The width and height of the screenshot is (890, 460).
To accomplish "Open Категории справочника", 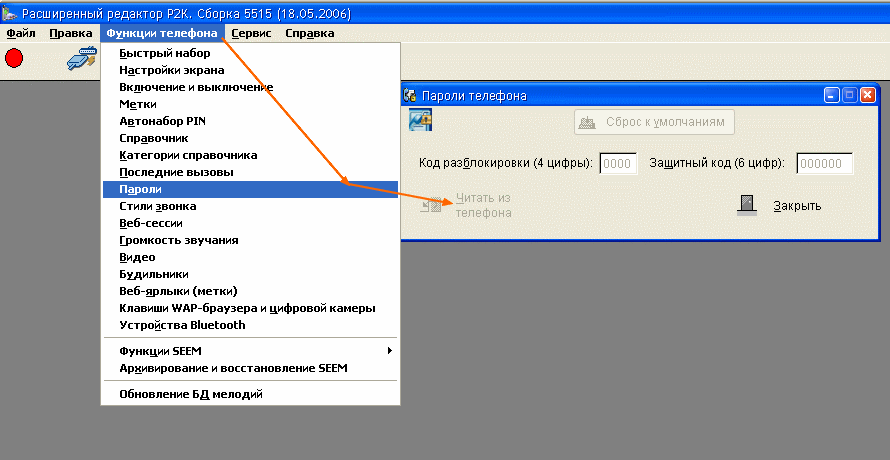I will point(250,155).
